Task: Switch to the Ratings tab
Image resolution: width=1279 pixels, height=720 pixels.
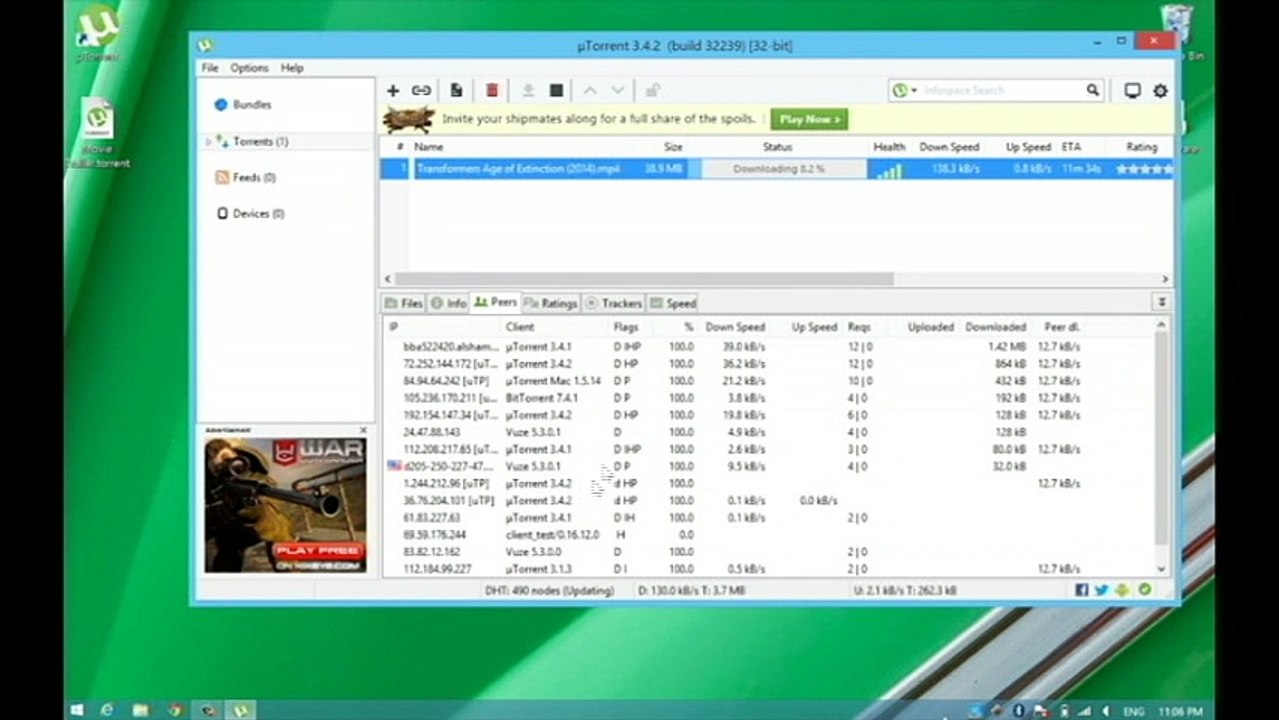Action: point(551,303)
